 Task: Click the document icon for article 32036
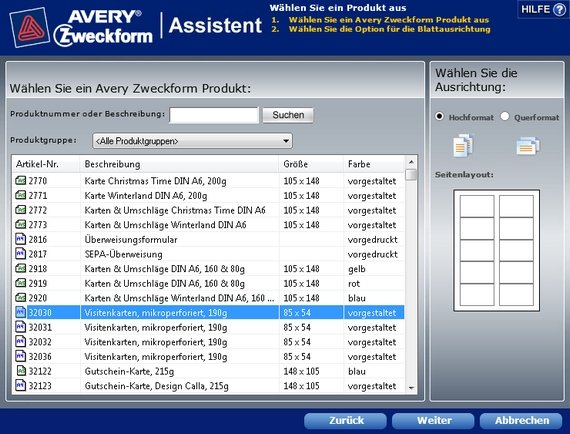(x=21, y=356)
